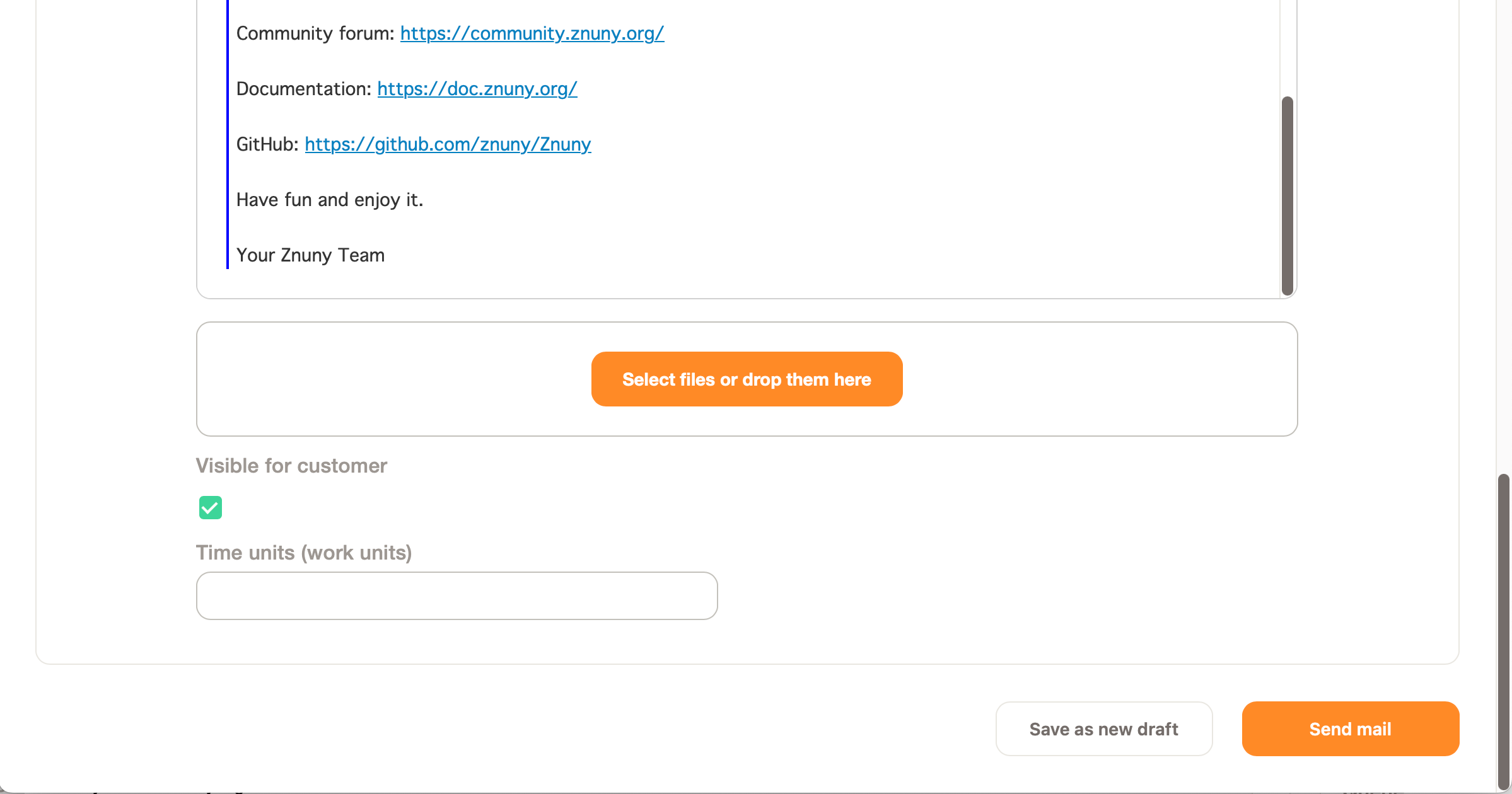Click the 'Visible for customer' label
This screenshot has height=794, width=1512.
click(x=291, y=466)
